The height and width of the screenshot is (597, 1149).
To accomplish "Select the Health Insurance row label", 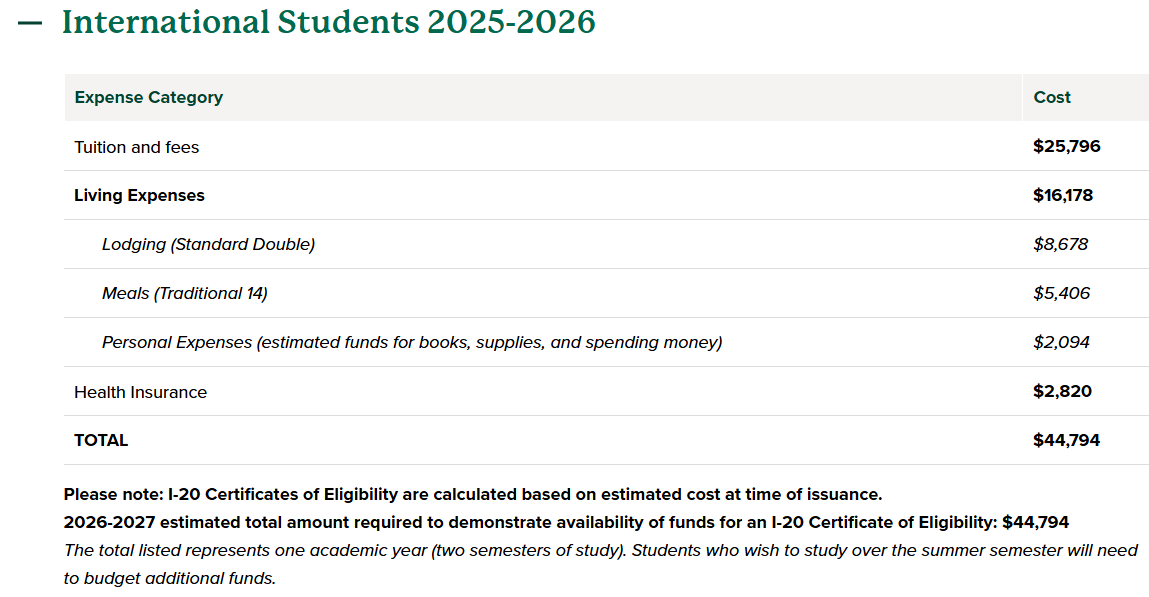I will (141, 392).
